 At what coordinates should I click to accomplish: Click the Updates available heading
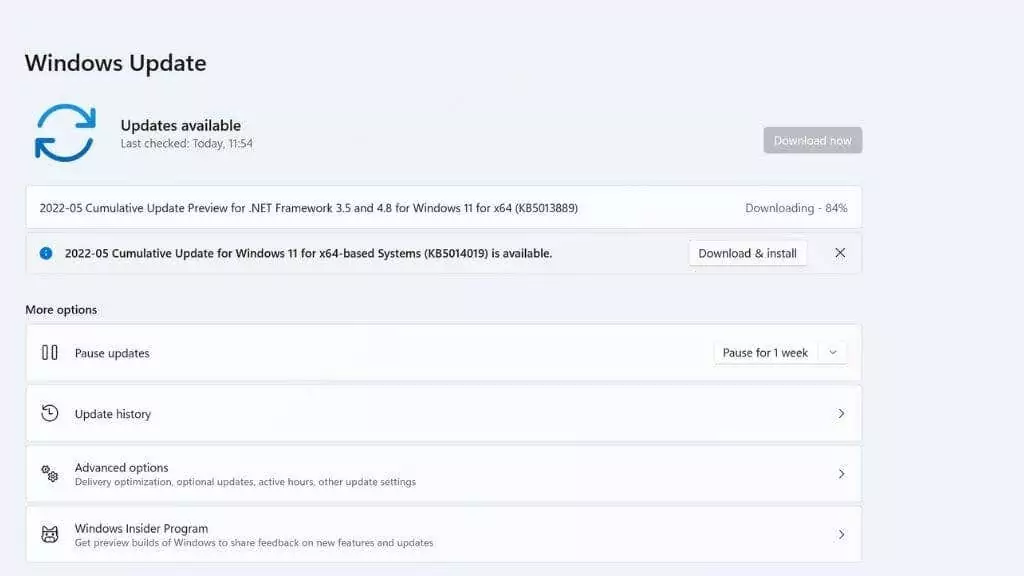click(x=180, y=125)
